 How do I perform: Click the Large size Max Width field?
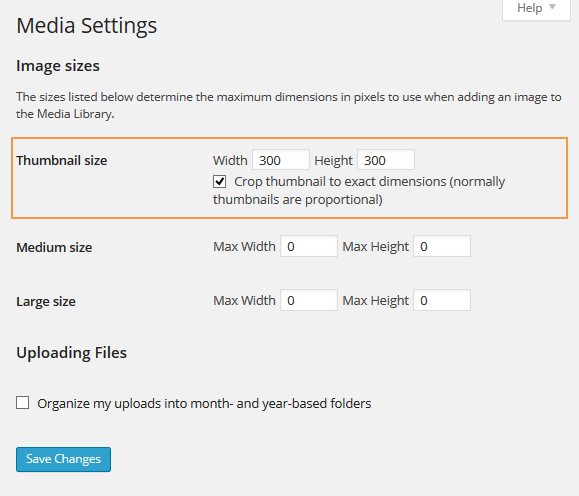[x=309, y=300]
